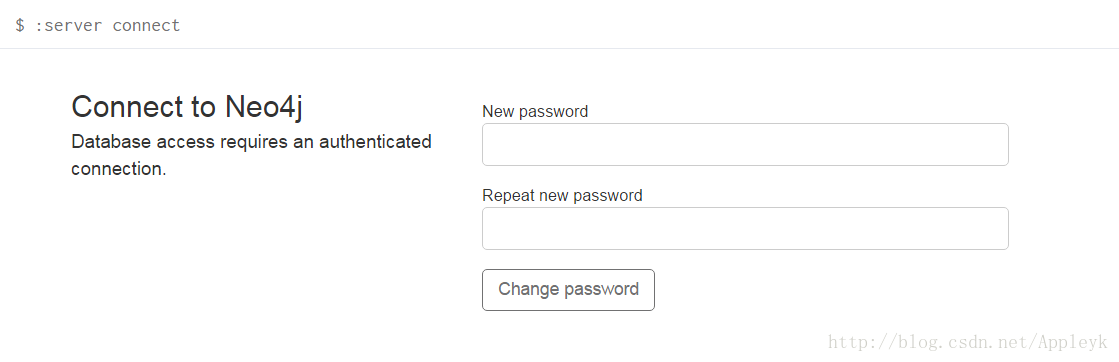Focus the Repeat new password field
1119x362 pixels.
[745, 228]
